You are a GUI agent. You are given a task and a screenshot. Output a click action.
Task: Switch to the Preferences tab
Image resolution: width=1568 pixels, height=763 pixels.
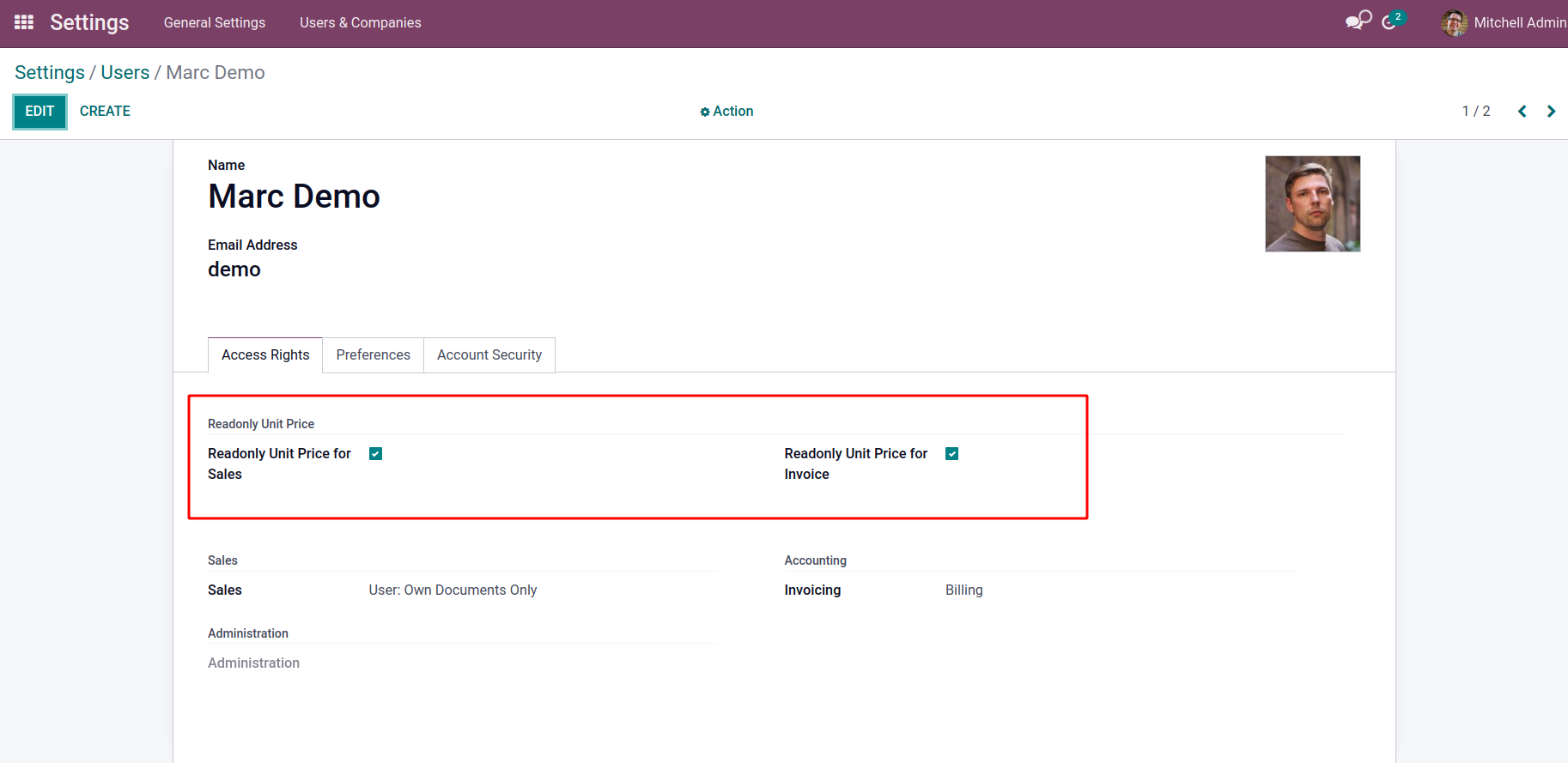[x=373, y=355]
